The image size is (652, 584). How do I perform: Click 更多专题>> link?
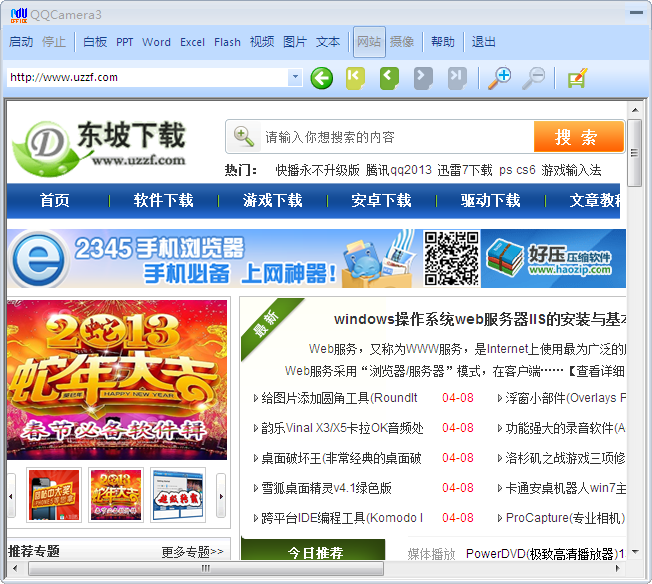(193, 552)
